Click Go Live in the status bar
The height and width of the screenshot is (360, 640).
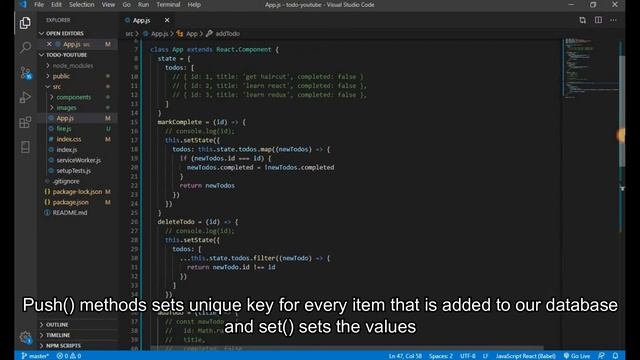pyautogui.click(x=577, y=356)
